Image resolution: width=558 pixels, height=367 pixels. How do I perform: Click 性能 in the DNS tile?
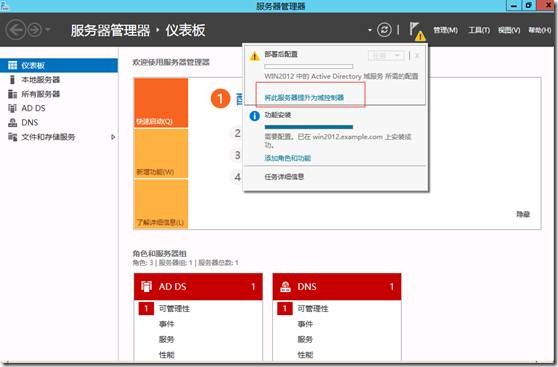[x=305, y=355]
